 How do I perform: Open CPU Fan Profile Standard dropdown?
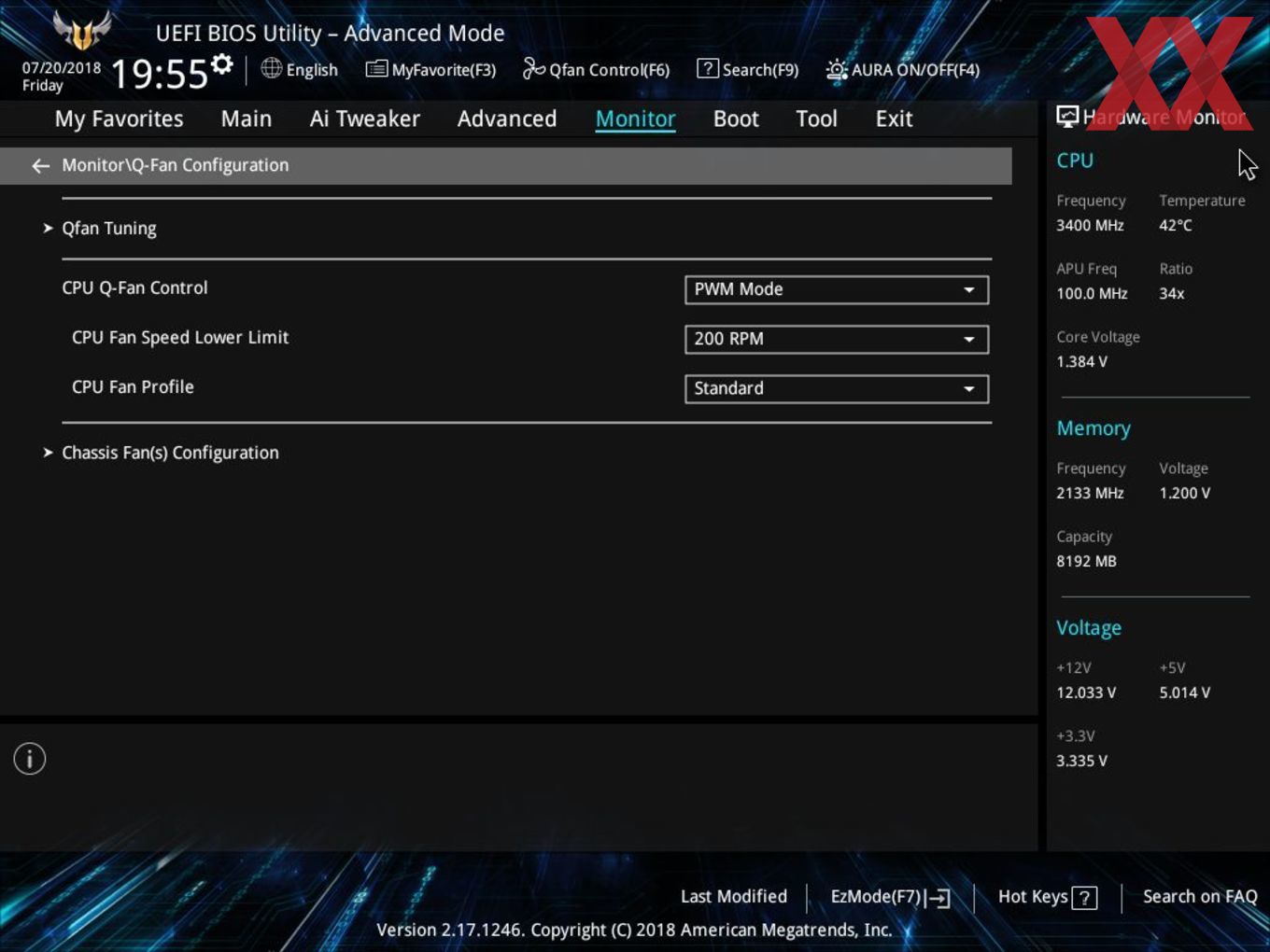tap(837, 388)
